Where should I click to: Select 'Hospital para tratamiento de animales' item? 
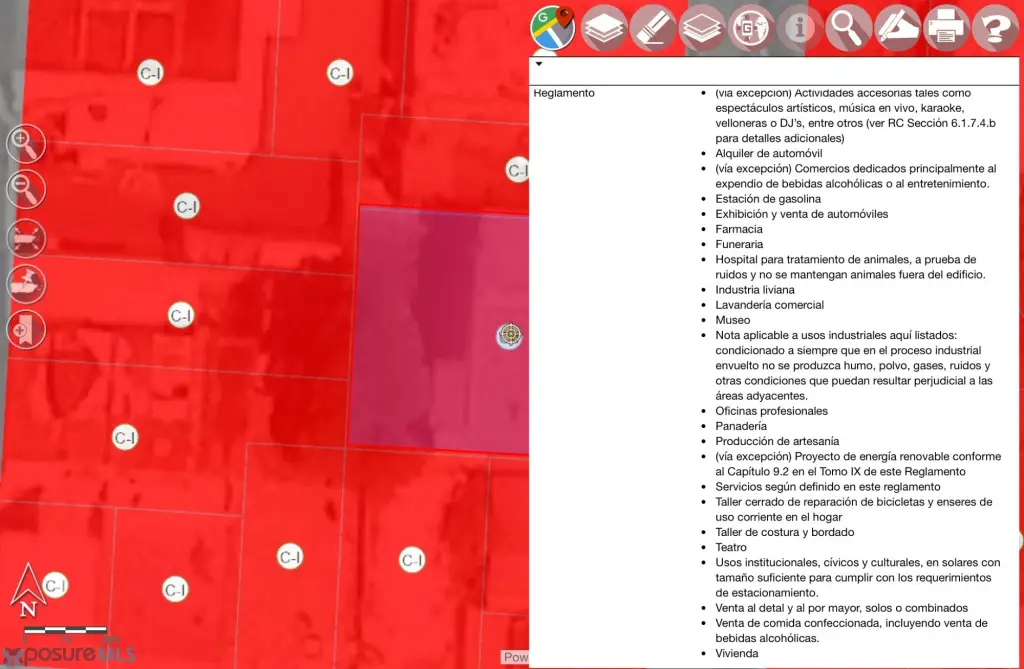[x=850, y=267]
